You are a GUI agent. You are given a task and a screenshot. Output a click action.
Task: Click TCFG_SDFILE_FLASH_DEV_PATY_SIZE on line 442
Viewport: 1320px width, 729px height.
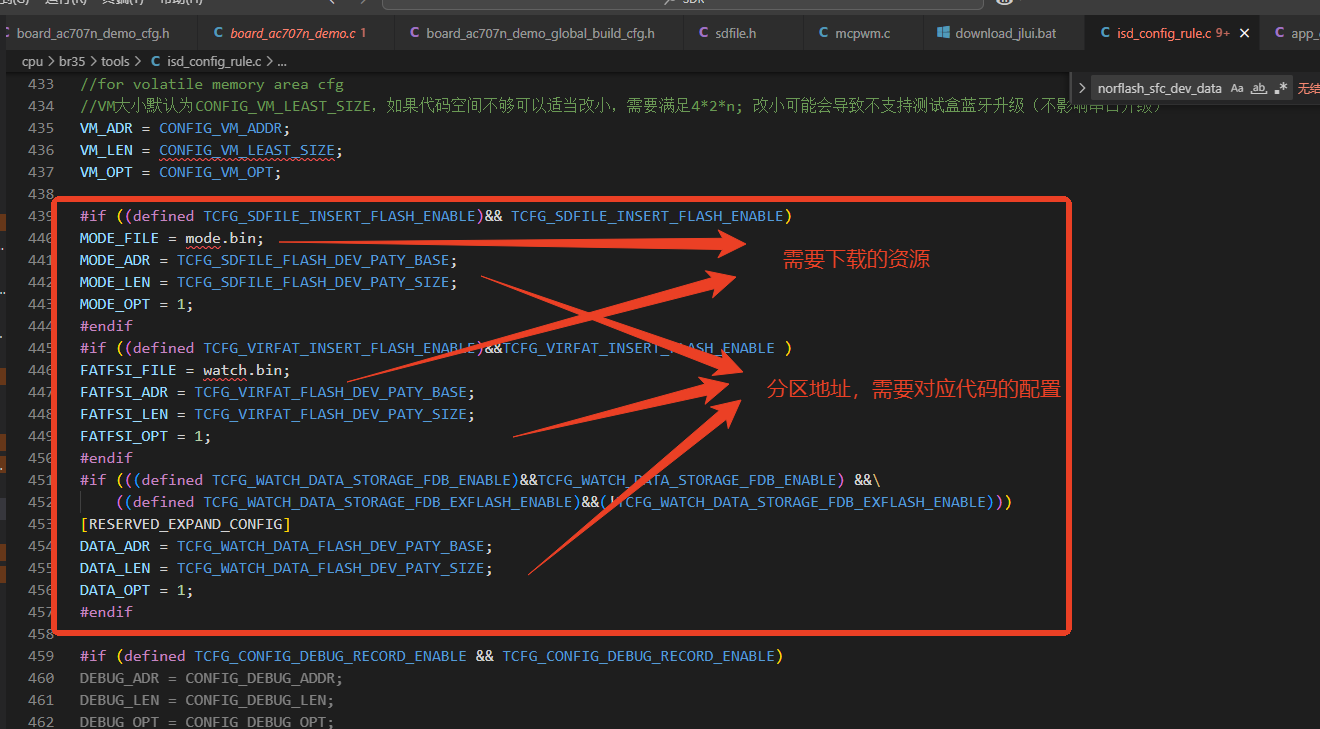[x=313, y=282]
